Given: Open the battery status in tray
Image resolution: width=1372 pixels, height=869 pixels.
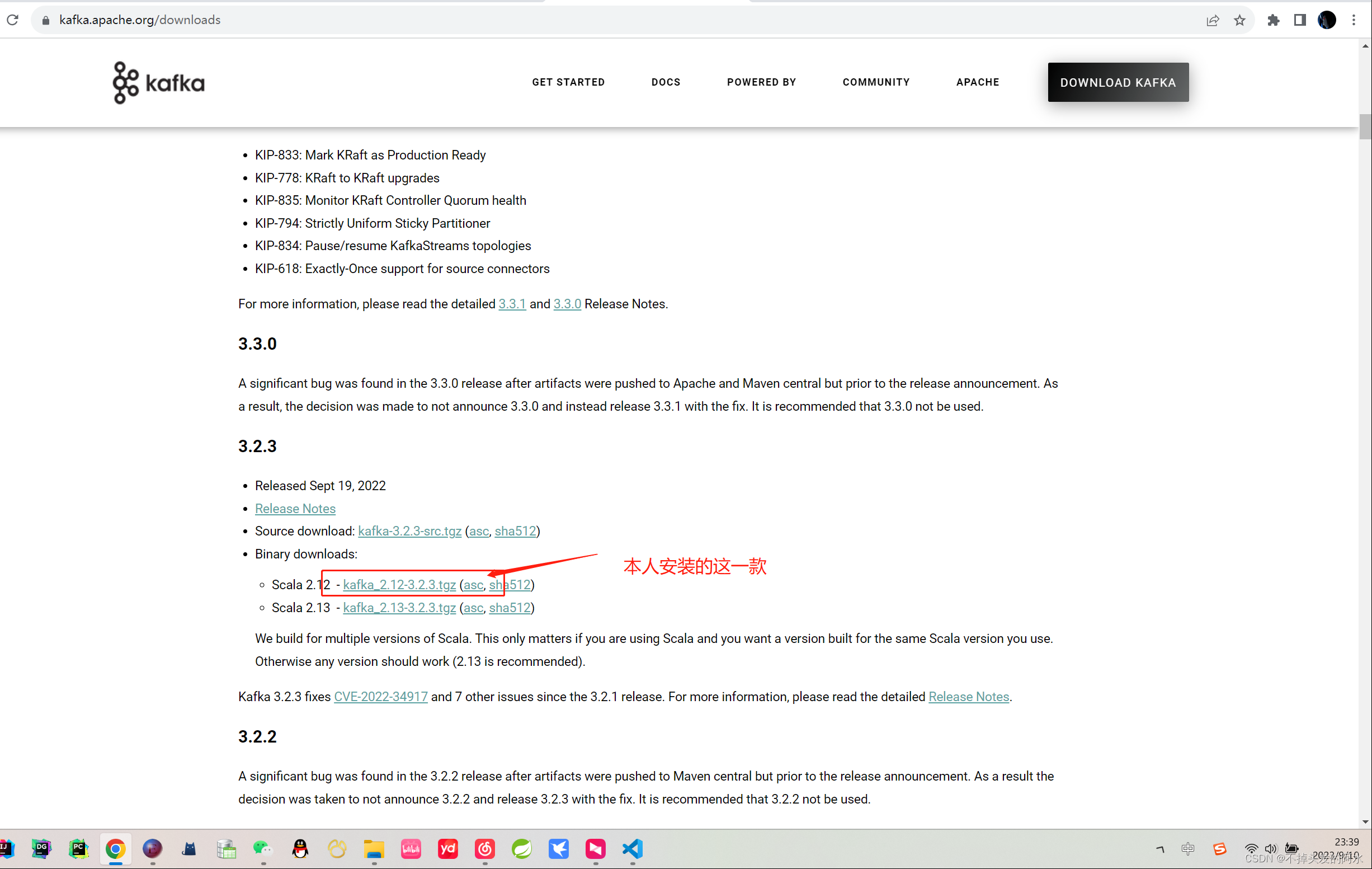Looking at the screenshot, I should 1291,848.
